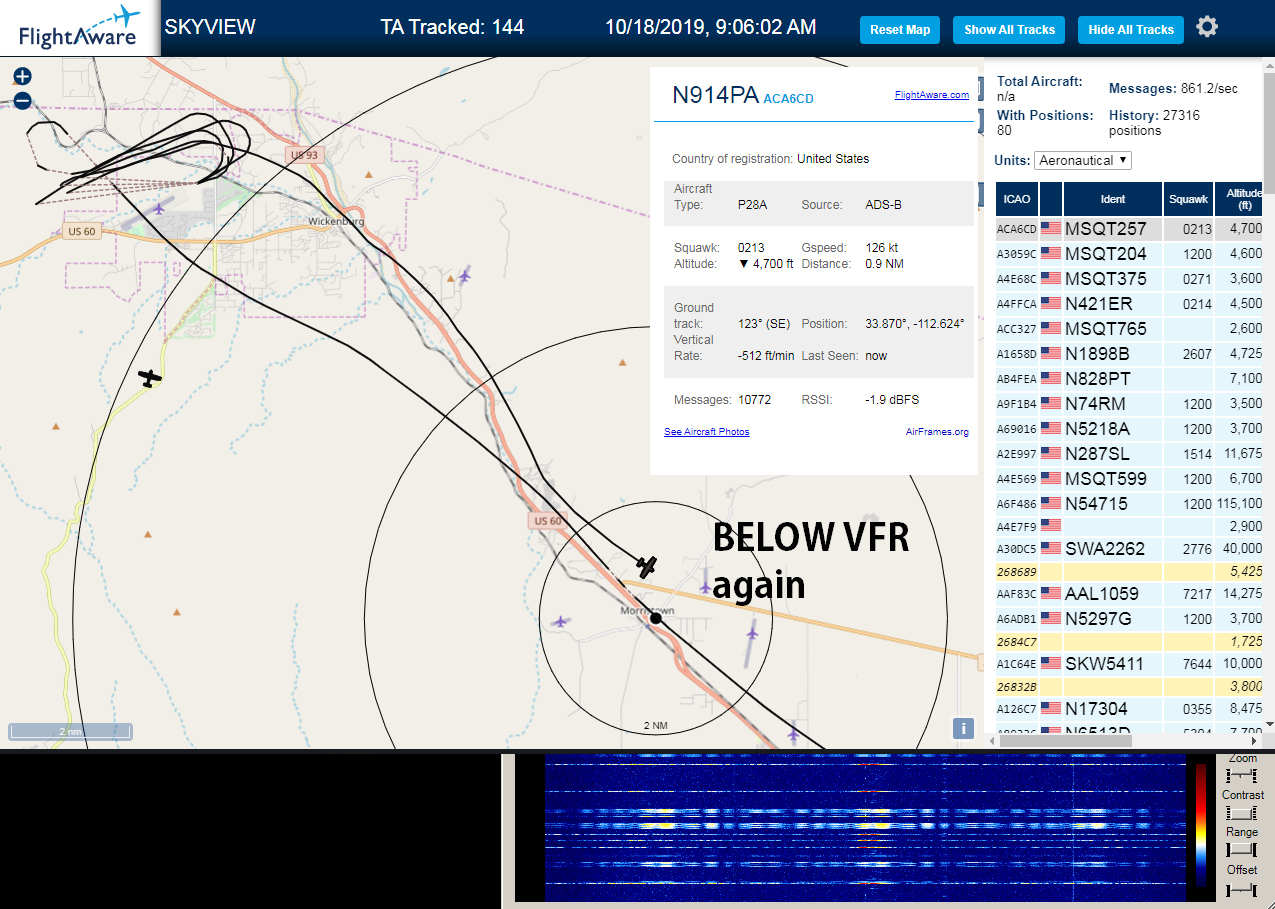
Task: Zoom in the map with plus icon
Action: tap(22, 76)
